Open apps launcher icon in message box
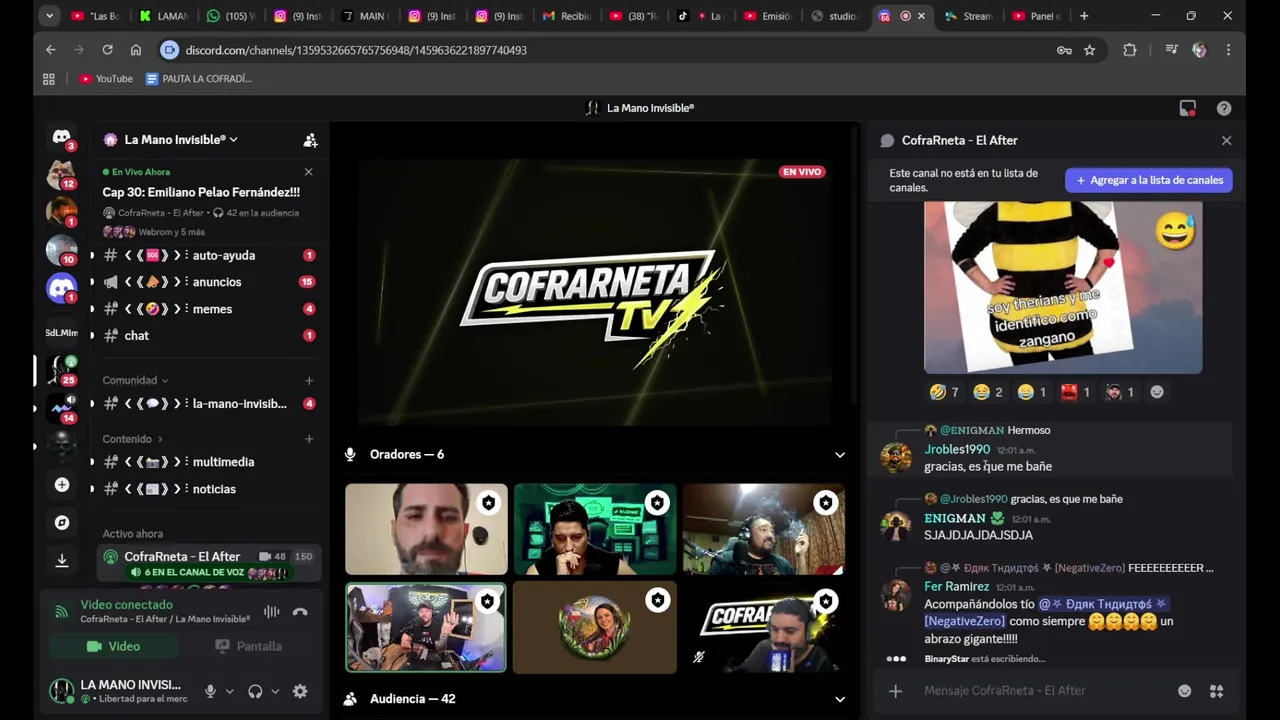 point(1217,691)
